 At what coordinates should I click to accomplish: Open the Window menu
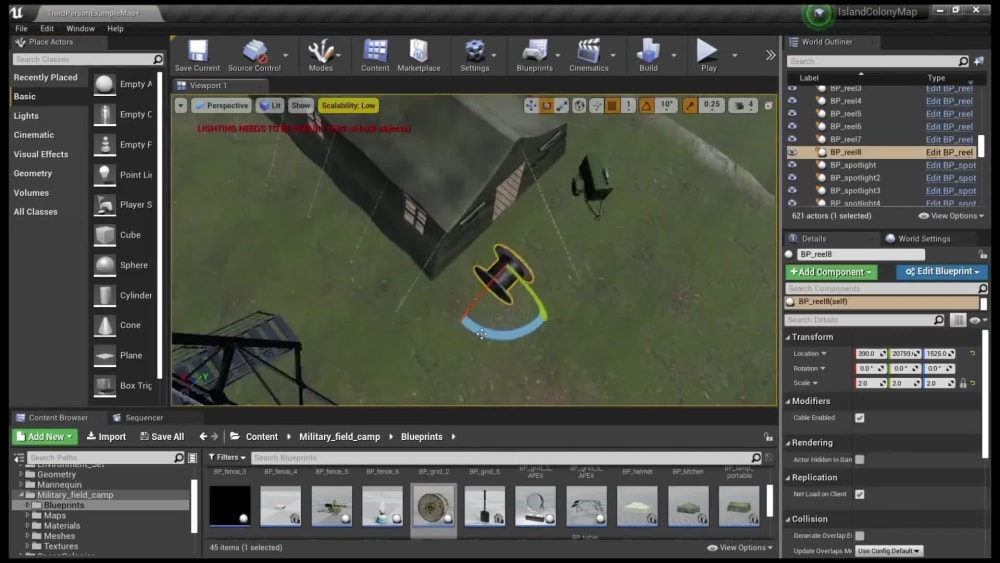tap(80, 29)
